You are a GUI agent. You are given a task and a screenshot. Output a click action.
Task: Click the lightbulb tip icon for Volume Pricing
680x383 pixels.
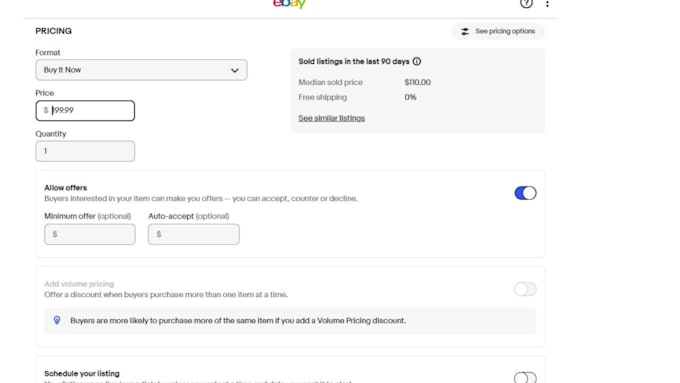coord(57,320)
